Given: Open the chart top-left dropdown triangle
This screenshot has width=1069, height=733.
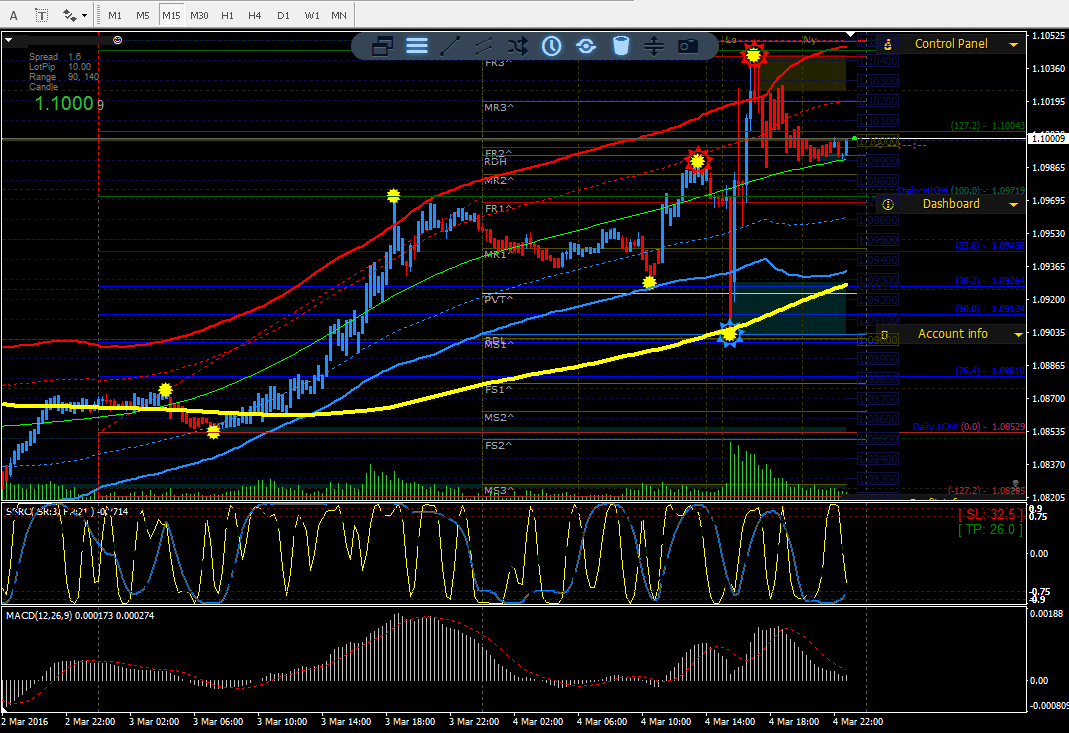Looking at the screenshot, I should (x=9, y=40).
